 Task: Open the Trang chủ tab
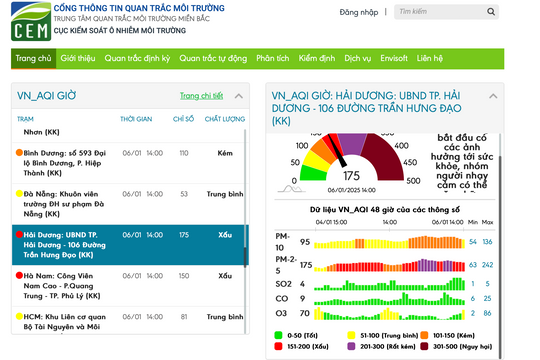point(33,58)
